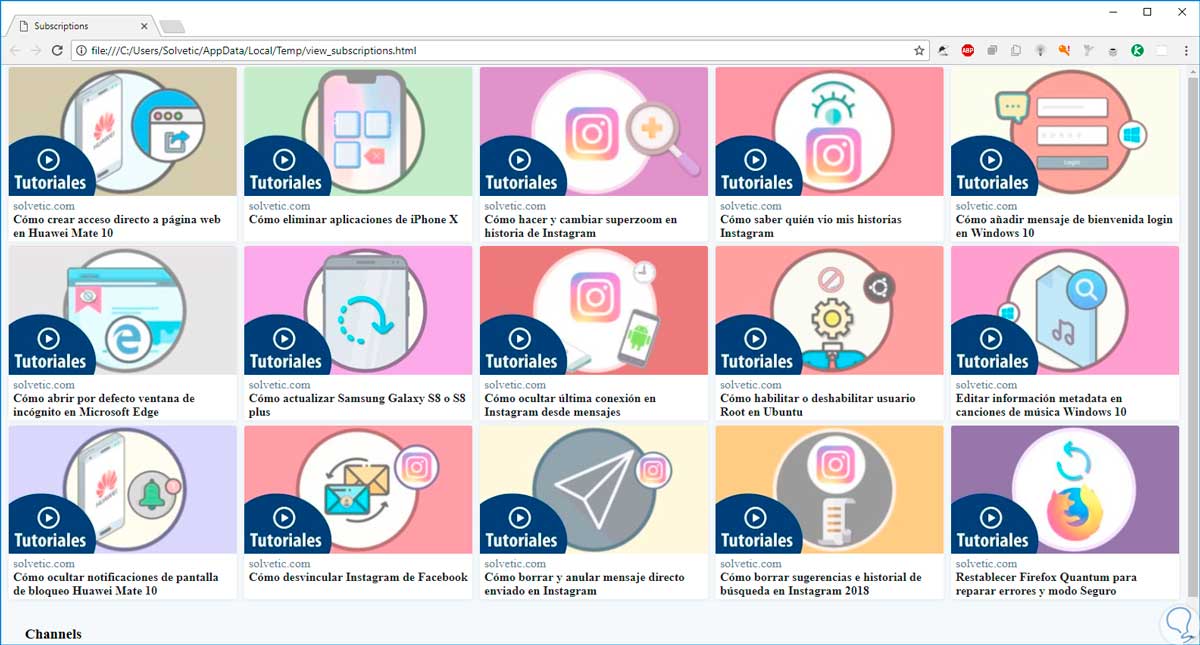Play the iPhone X remove apps video
Viewport: 1200px width, 645px height.
tap(284, 160)
